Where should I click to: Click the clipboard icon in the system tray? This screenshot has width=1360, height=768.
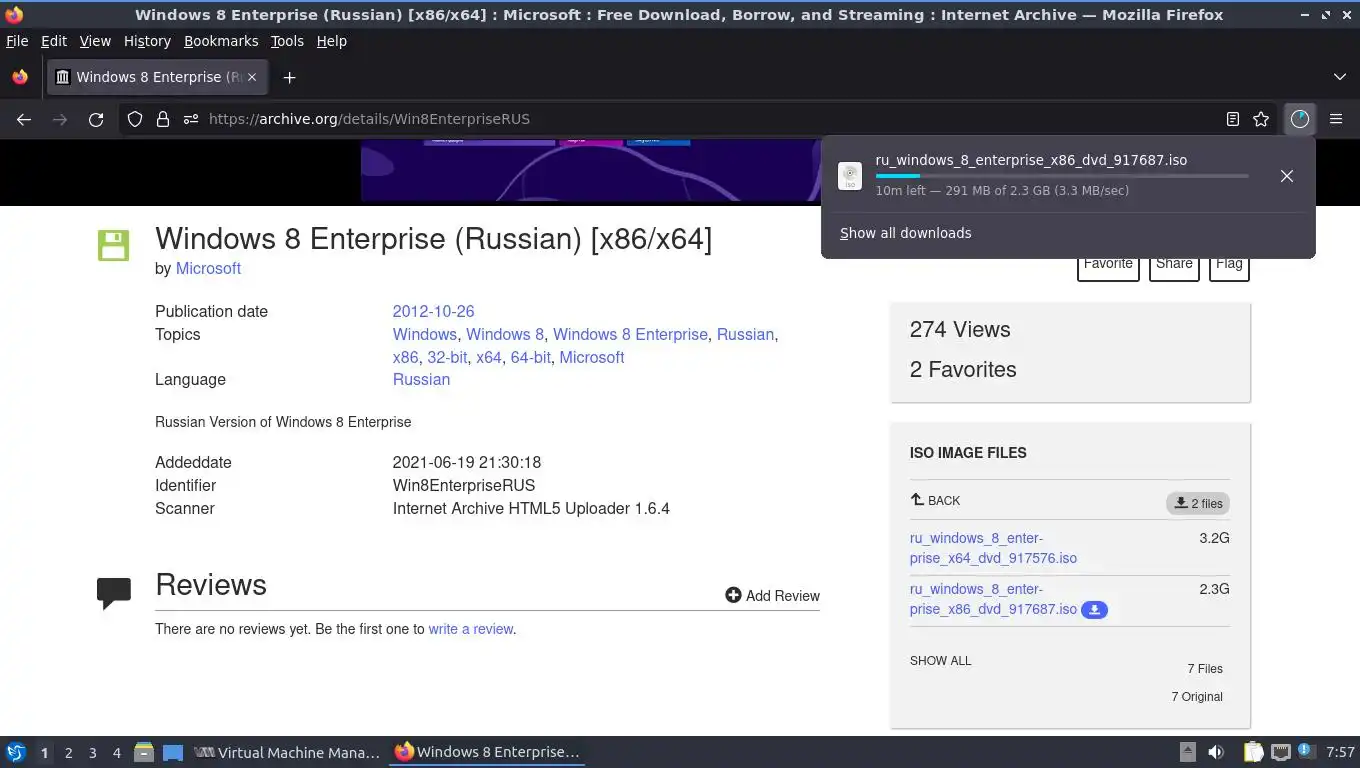coord(1253,752)
